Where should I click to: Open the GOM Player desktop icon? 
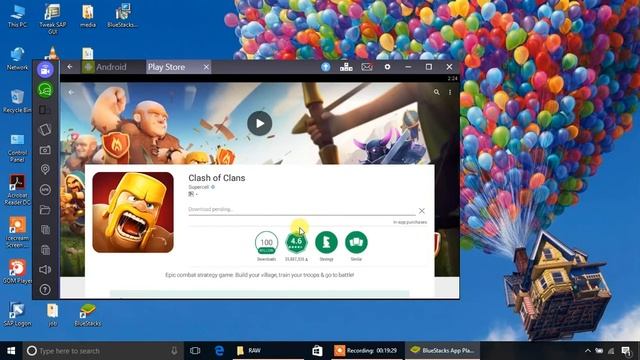click(17, 271)
